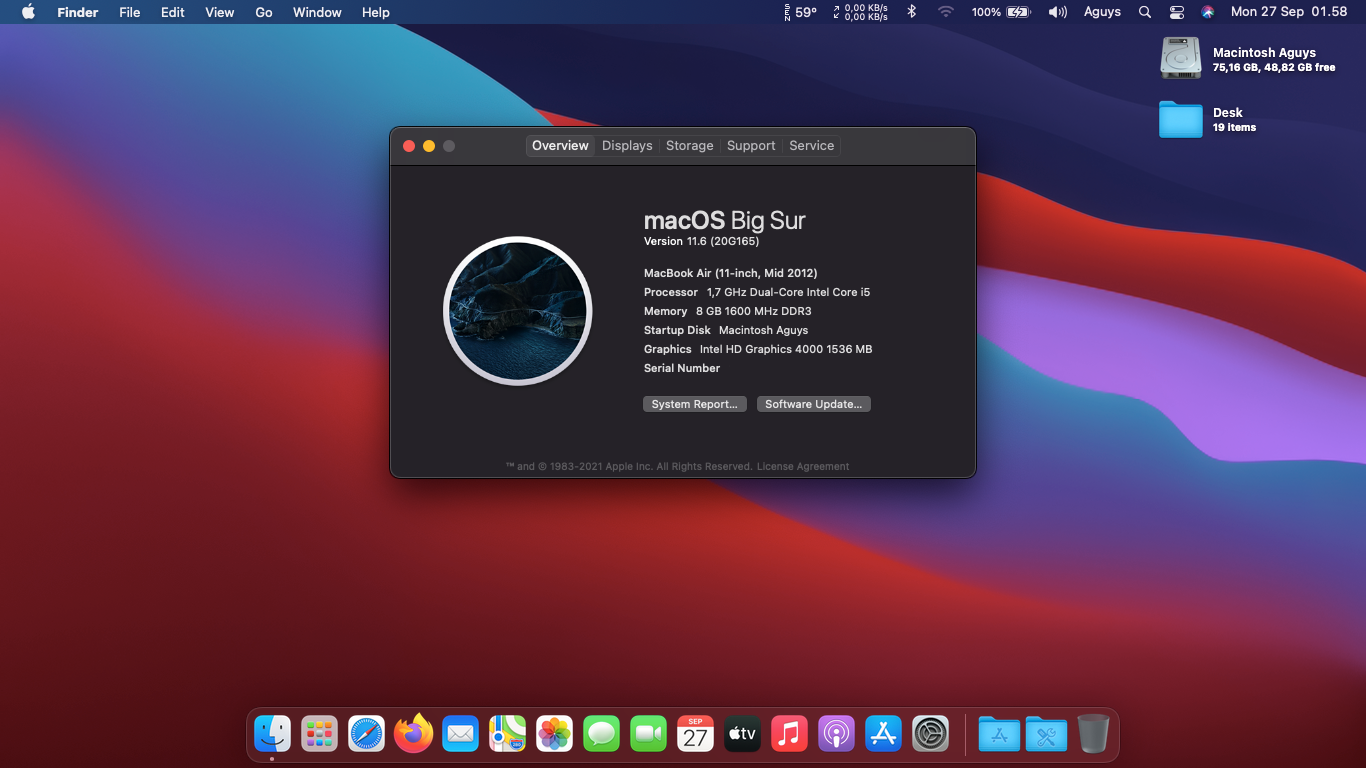The width and height of the screenshot is (1366, 768).
Task: Click the CPU temperature 59° indicator
Action: 800,12
